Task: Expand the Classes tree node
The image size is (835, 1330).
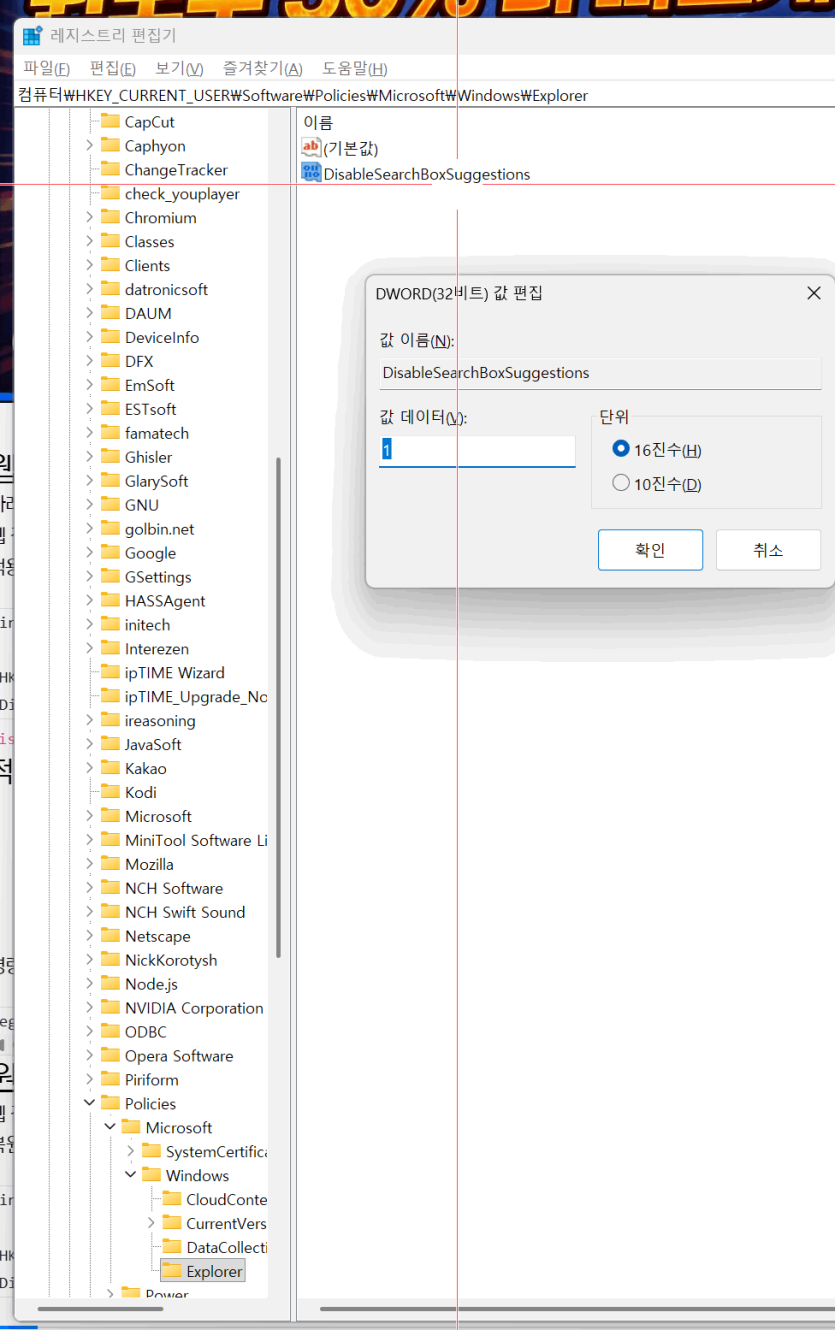Action: pos(89,241)
